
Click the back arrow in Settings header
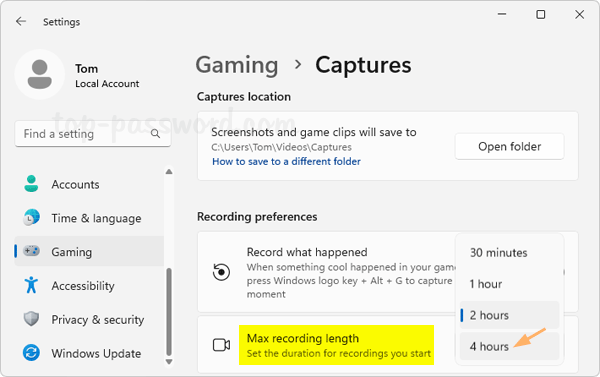(x=21, y=21)
